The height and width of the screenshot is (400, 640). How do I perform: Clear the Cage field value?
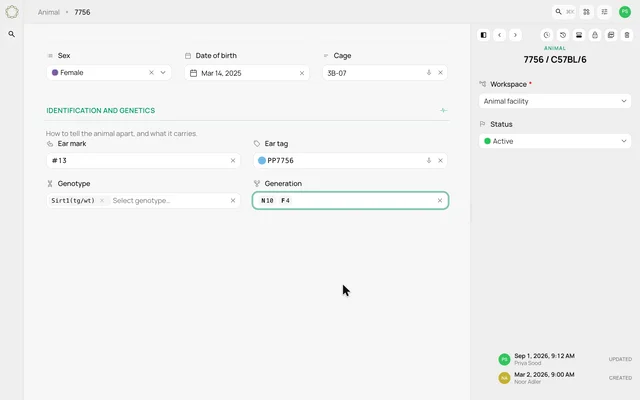pos(440,73)
